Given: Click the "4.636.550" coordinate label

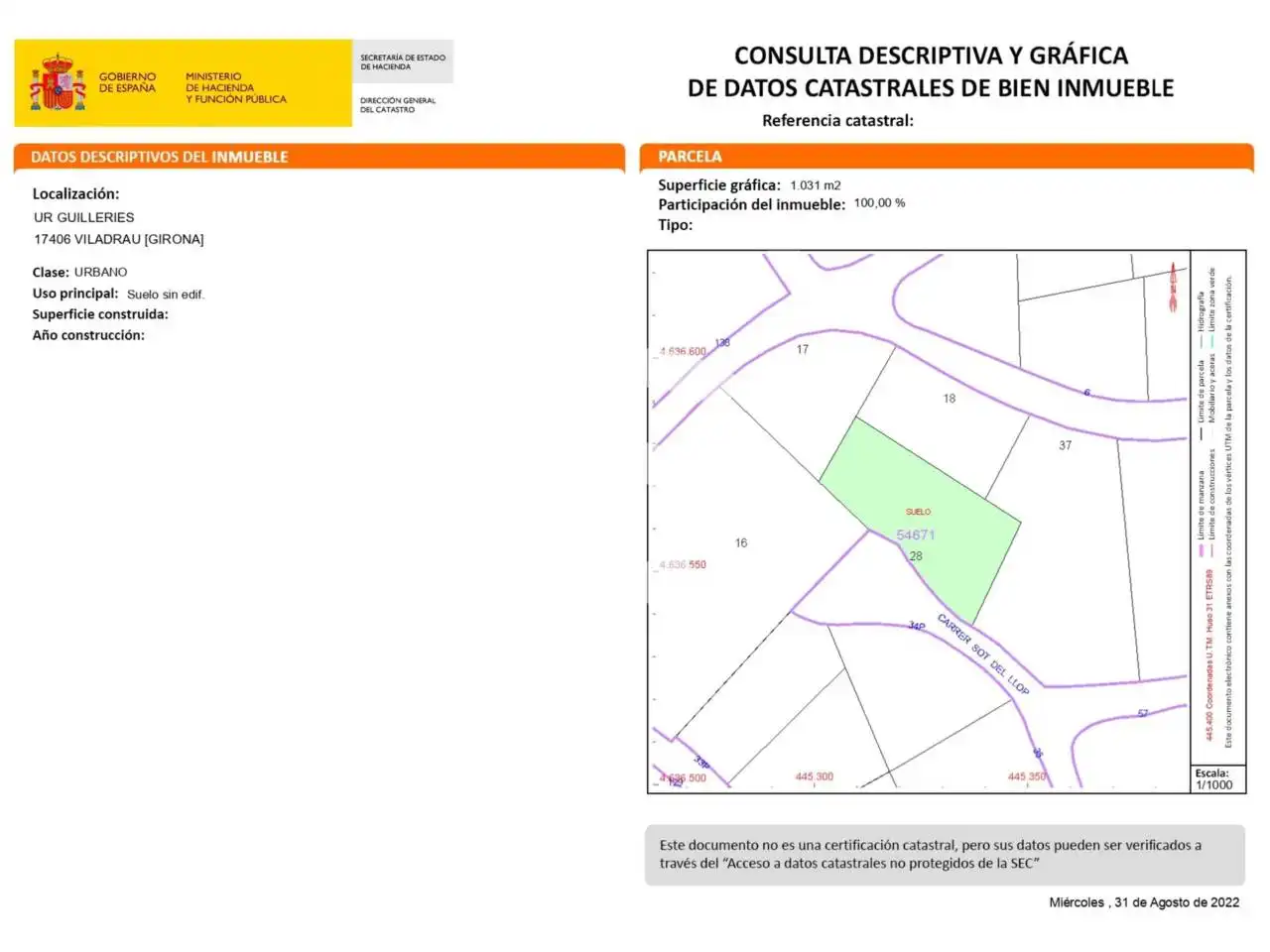Looking at the screenshot, I should pos(684,565).
